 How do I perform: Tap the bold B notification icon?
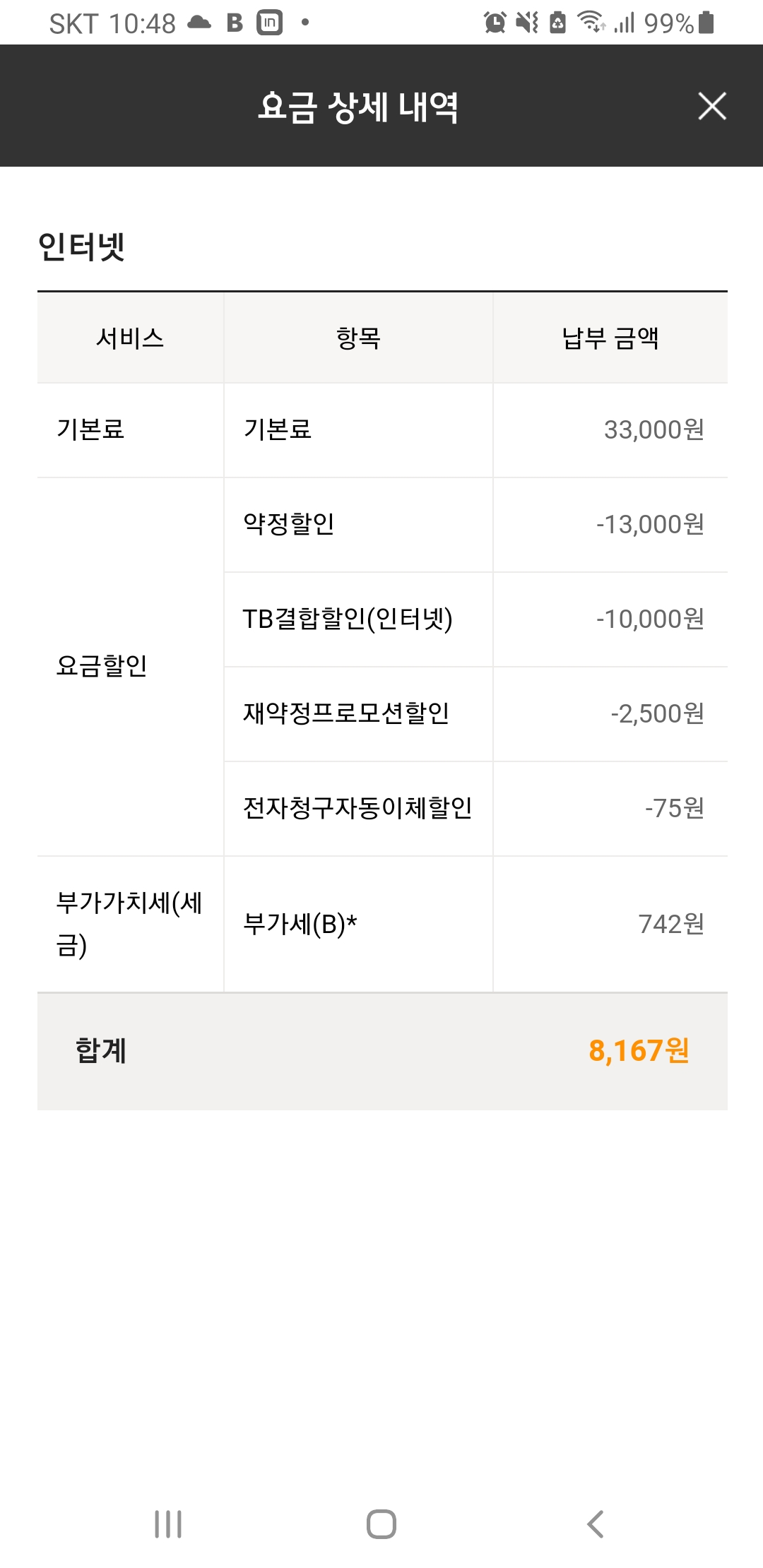[x=235, y=23]
